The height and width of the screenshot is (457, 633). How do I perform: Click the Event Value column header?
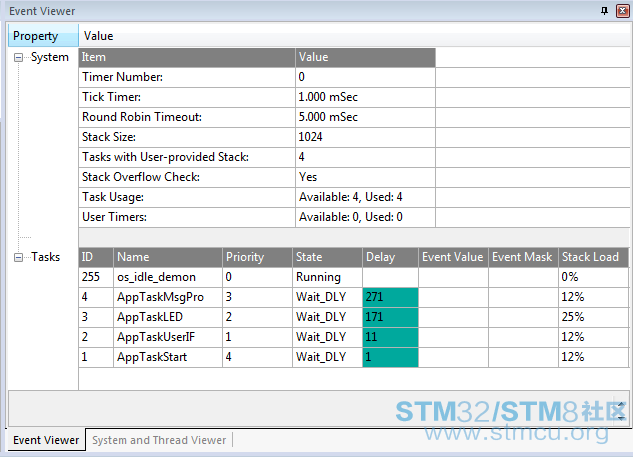tap(453, 257)
